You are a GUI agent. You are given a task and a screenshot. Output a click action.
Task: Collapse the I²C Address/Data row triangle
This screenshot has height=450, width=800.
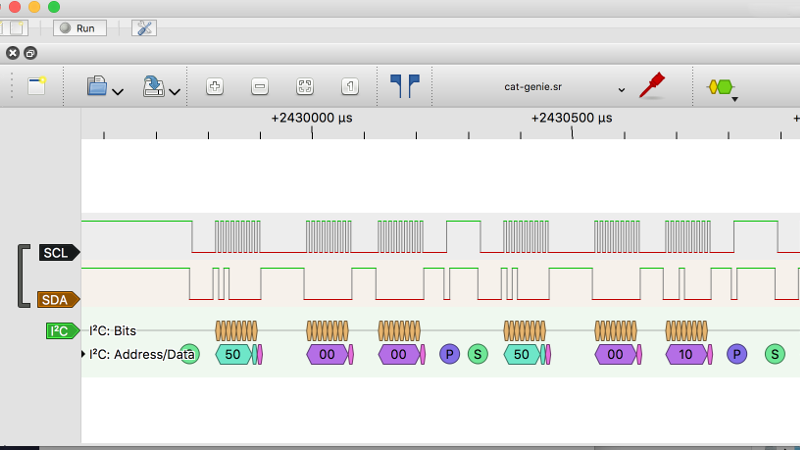pos(84,354)
